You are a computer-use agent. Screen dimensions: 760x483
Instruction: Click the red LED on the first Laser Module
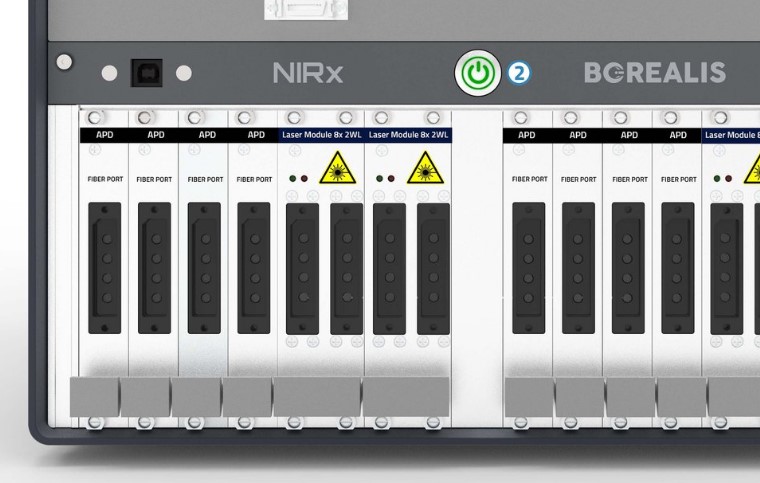click(x=304, y=179)
